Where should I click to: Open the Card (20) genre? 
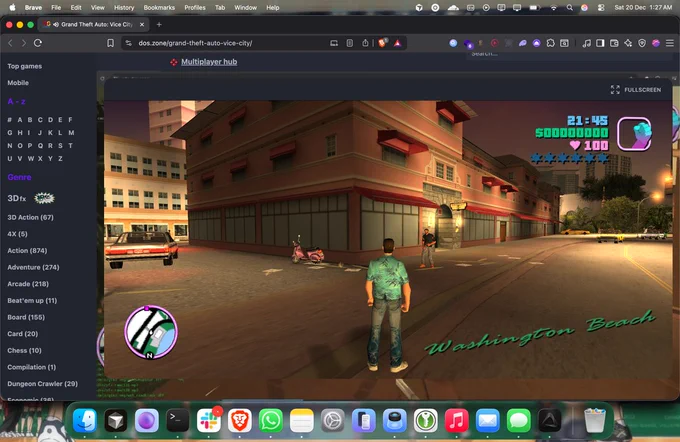pos(23,334)
